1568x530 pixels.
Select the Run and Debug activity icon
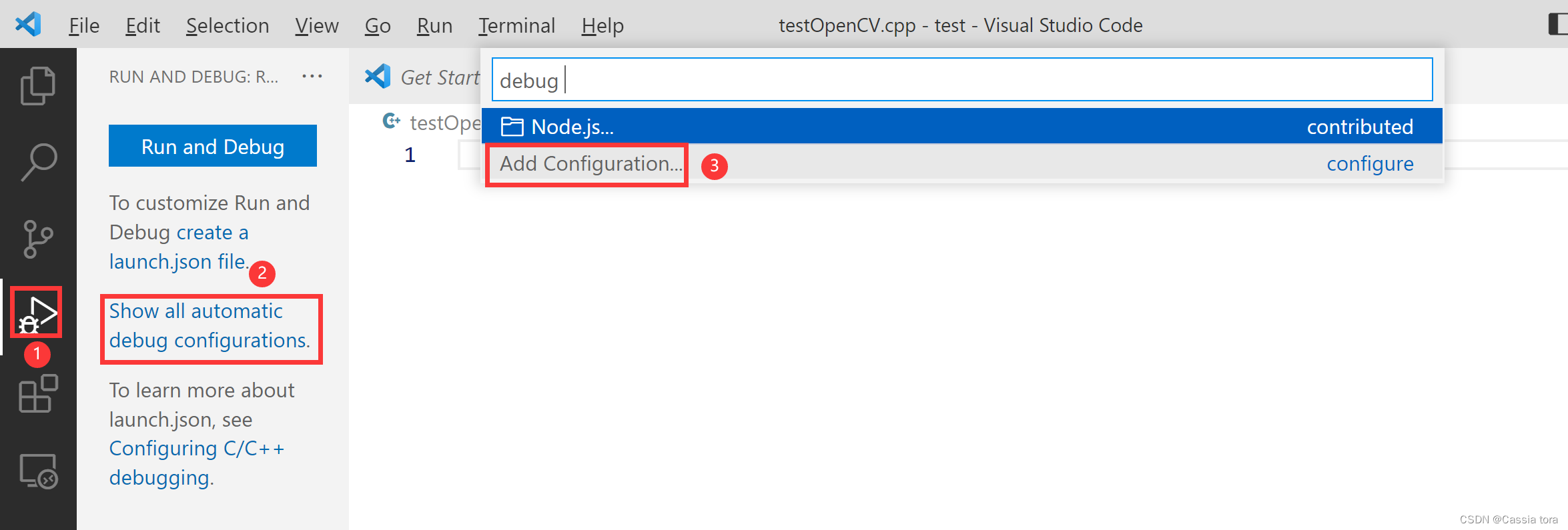click(37, 312)
